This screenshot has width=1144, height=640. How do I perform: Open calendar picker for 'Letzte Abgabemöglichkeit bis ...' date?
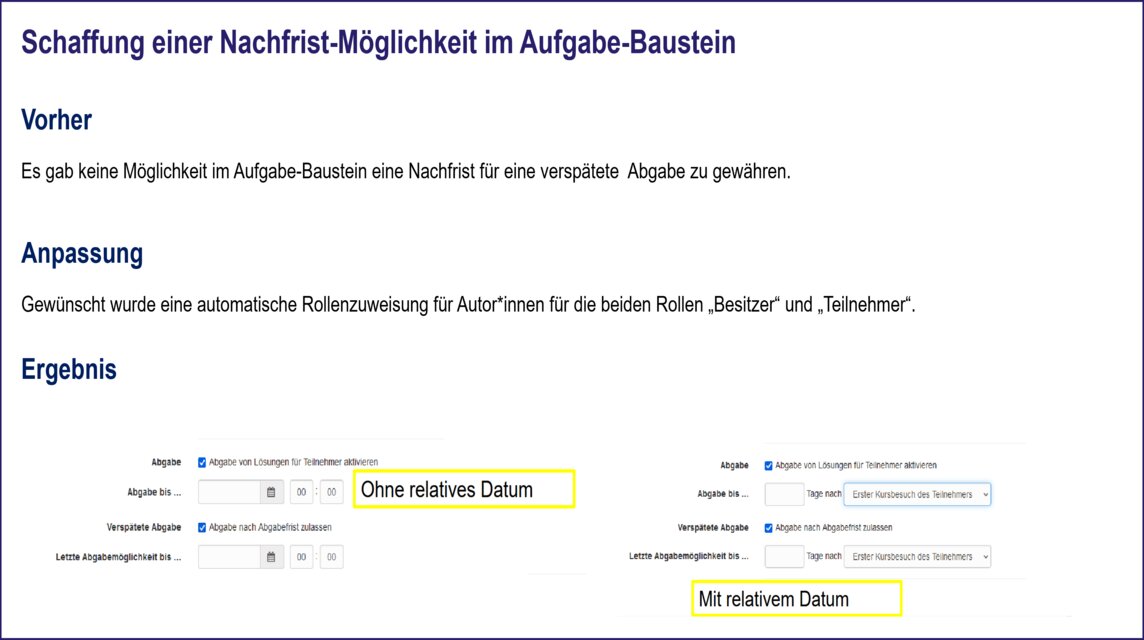[271, 557]
